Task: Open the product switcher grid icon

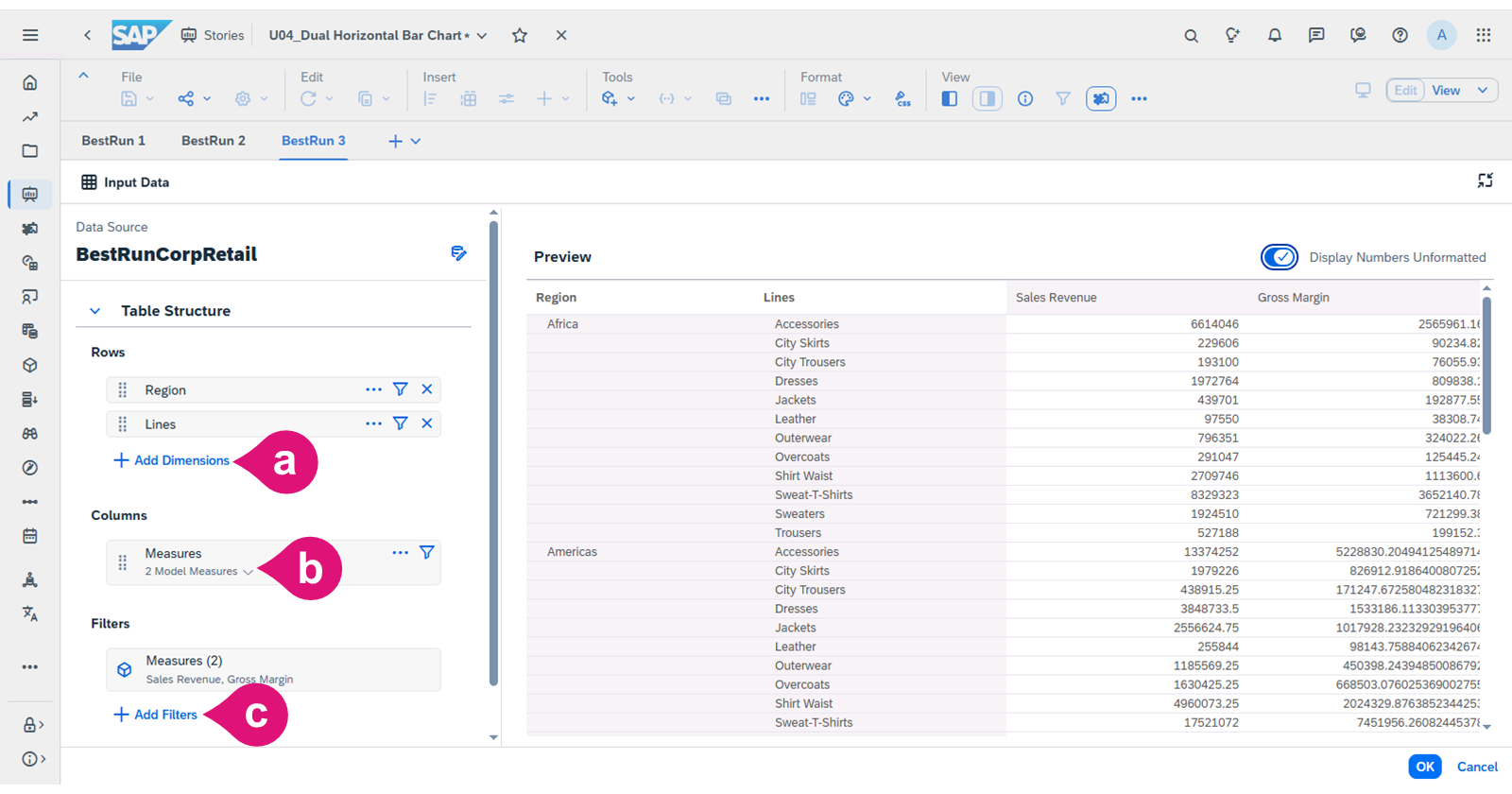Action: click(x=1484, y=35)
